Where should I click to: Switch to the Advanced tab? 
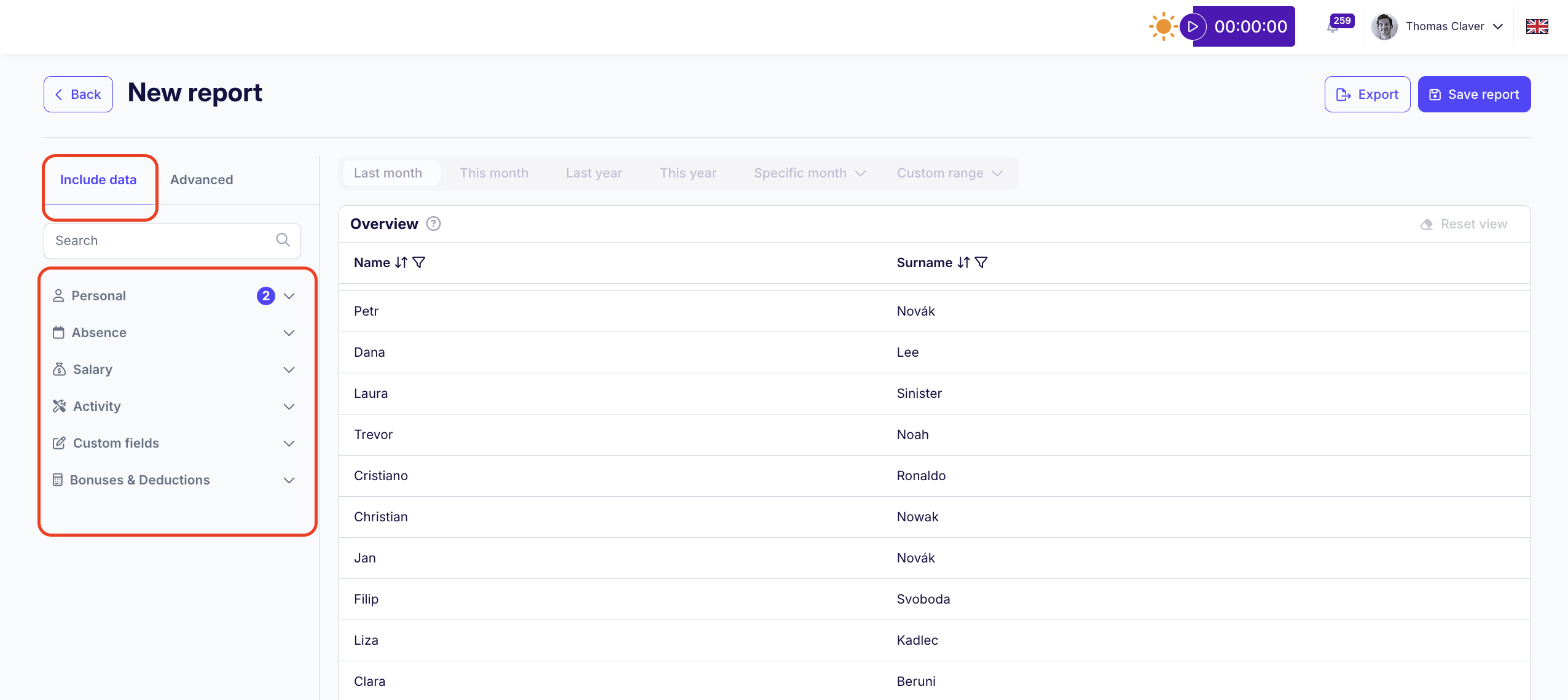[x=202, y=180]
